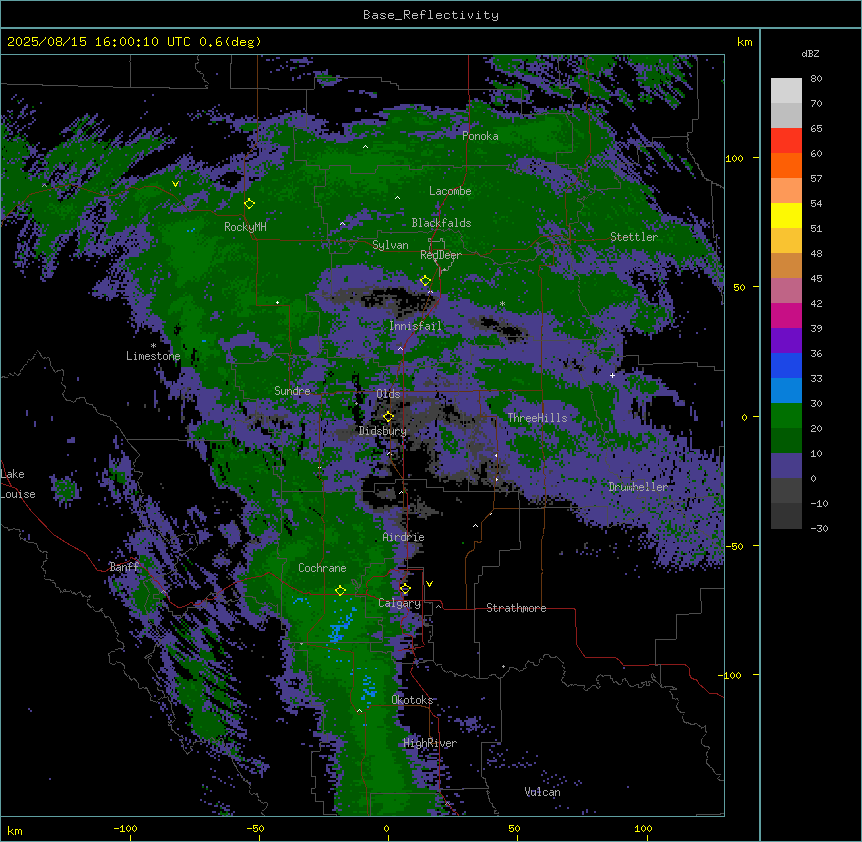Image resolution: width=862 pixels, height=842 pixels.
Task: Pick the slate purple swatch between 10 and 0 dBZ
Action: click(x=786, y=466)
